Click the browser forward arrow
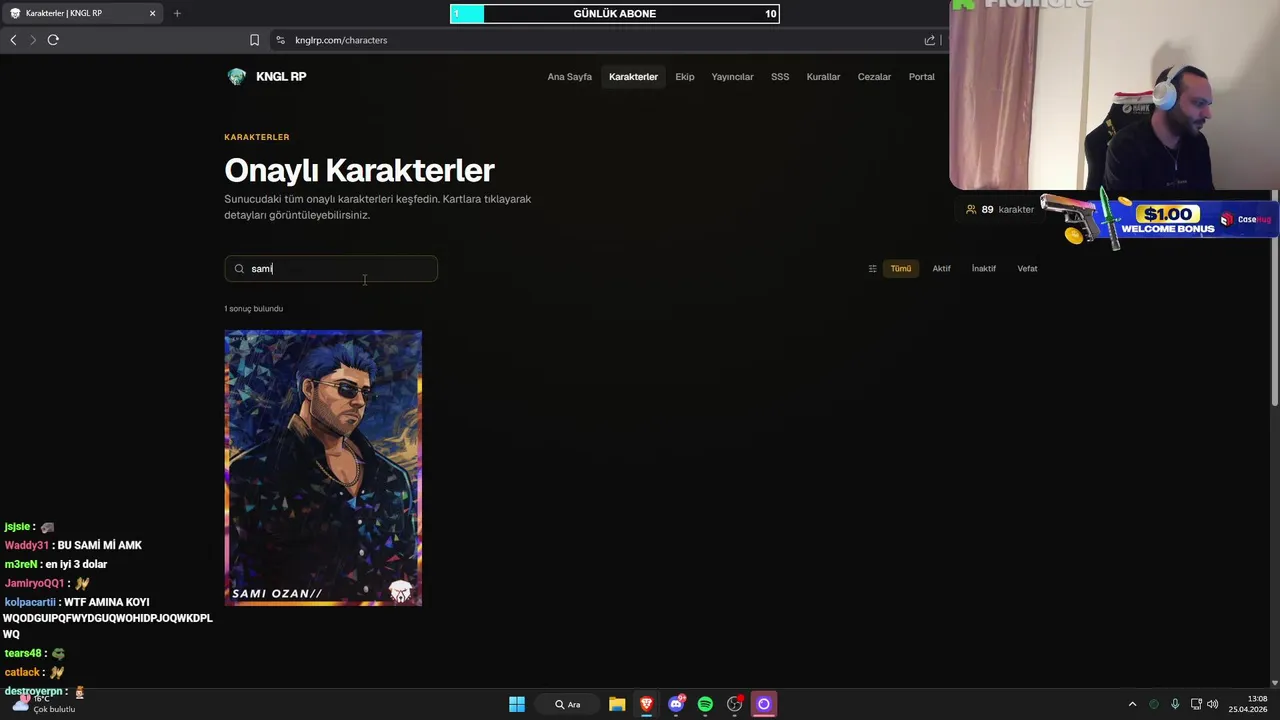 tap(33, 40)
